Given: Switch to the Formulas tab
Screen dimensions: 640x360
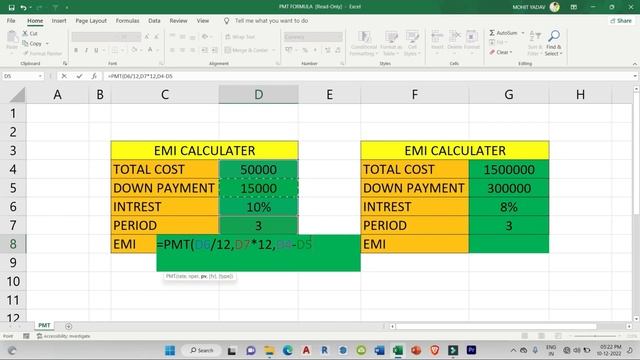Looking at the screenshot, I should tap(127, 20).
